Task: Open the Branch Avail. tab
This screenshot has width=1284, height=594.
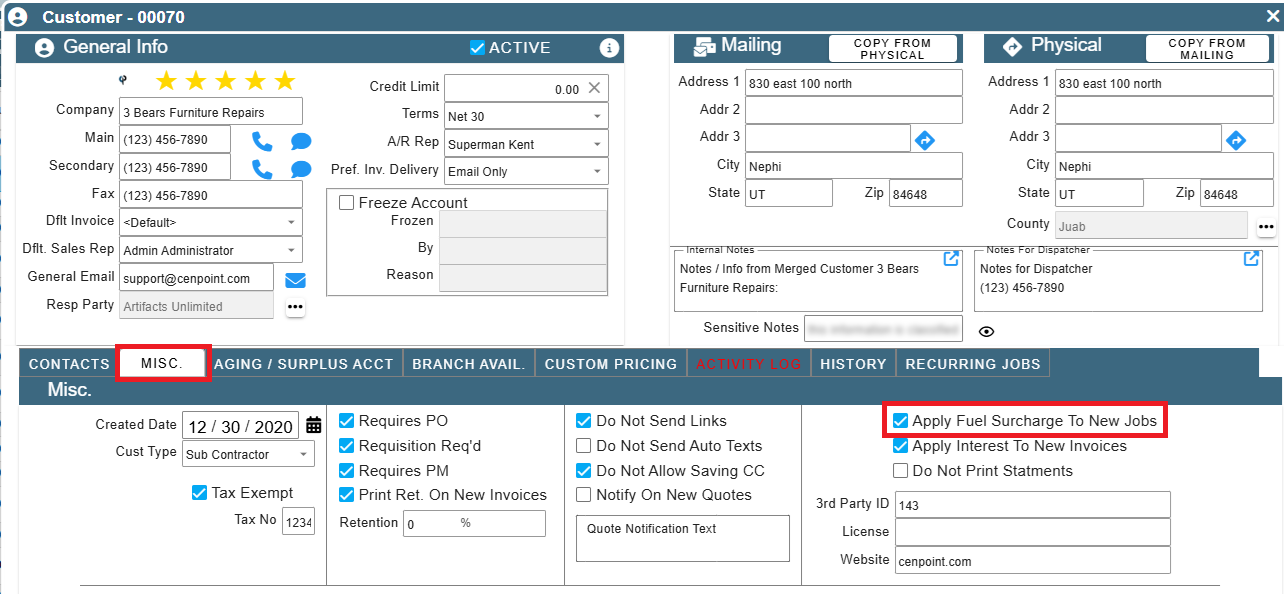Action: tap(469, 364)
